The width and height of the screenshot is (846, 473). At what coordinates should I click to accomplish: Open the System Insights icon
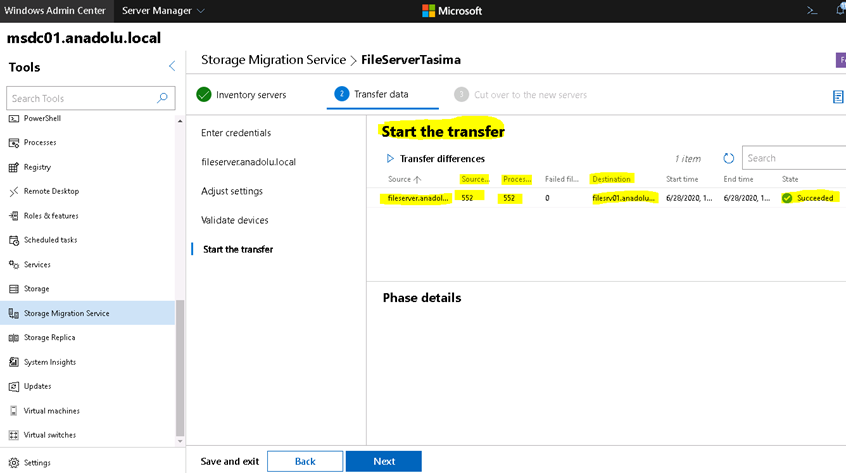point(13,362)
